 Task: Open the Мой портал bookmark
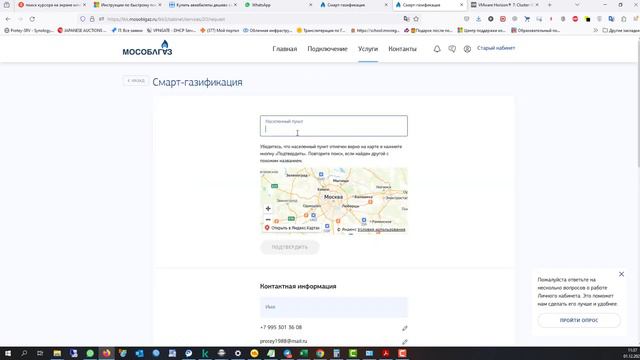coord(220,30)
